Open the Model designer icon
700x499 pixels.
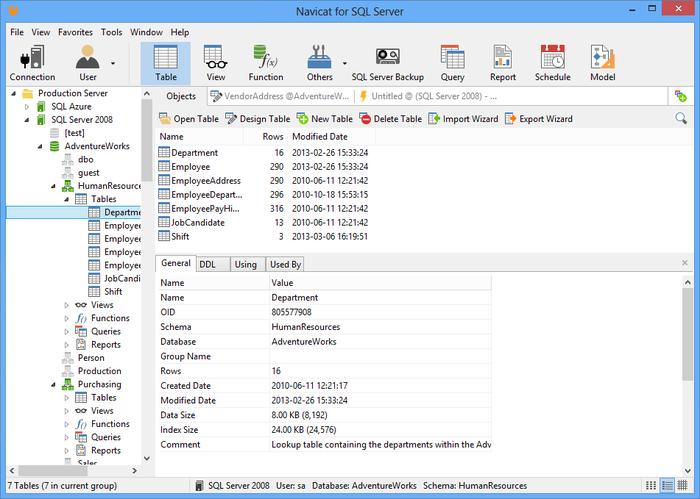point(603,63)
